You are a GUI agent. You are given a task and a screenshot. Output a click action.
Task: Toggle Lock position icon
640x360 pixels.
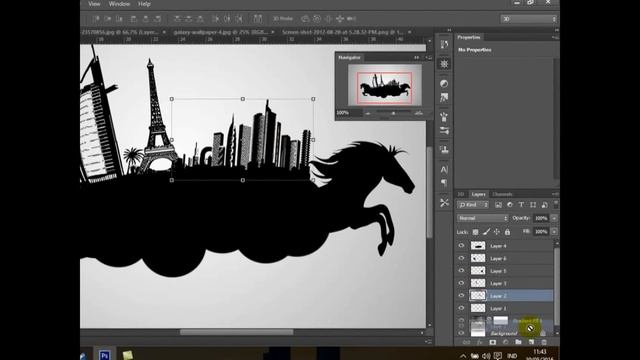(497, 232)
